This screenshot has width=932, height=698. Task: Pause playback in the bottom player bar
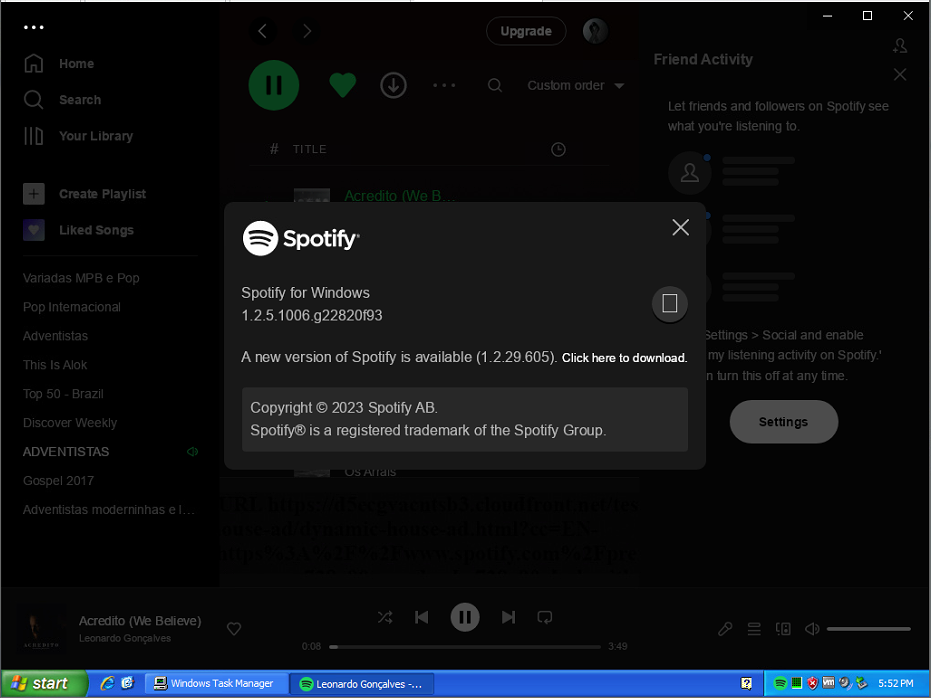[465, 618]
